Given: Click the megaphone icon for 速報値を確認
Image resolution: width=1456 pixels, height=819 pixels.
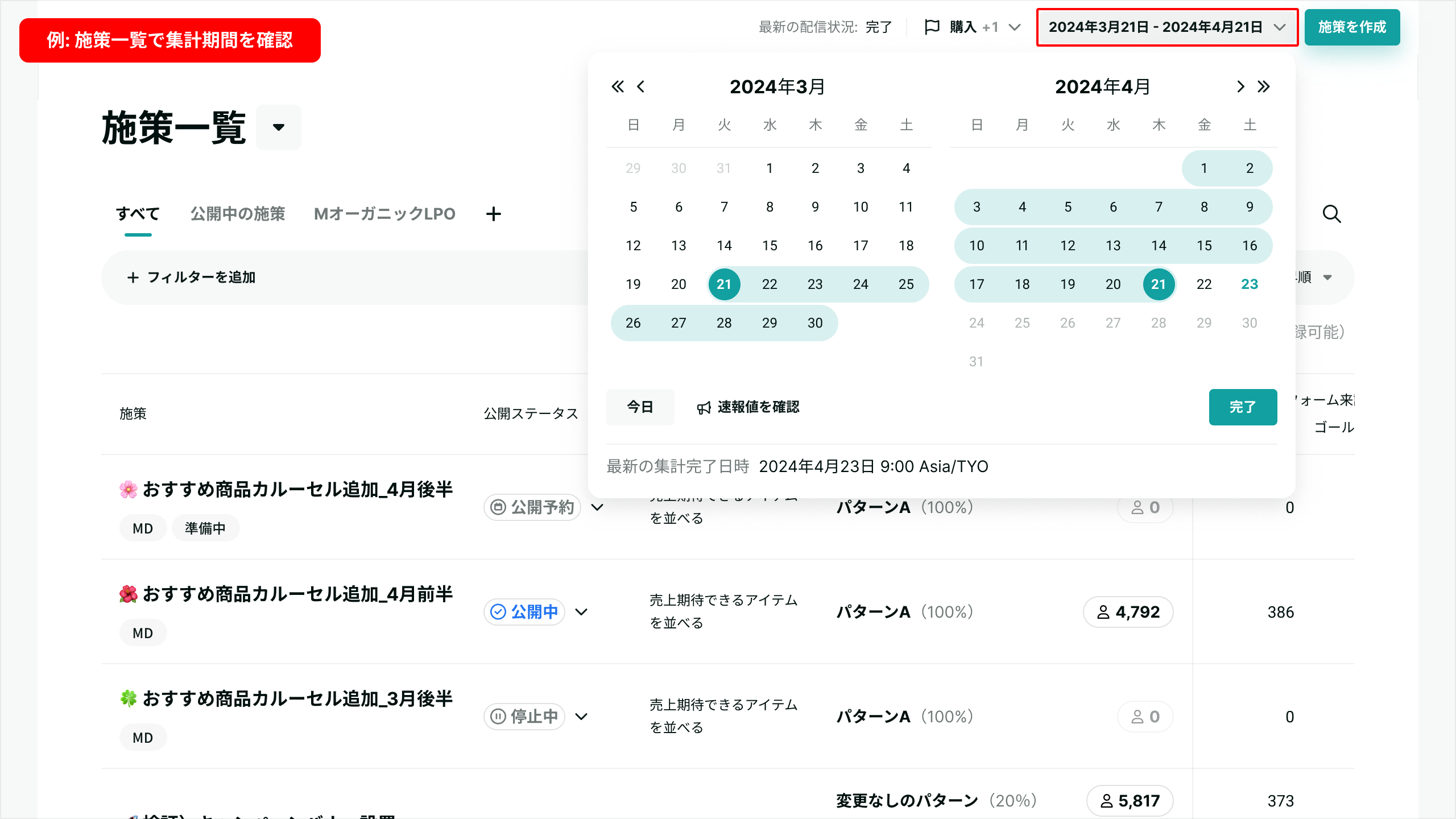Looking at the screenshot, I should [x=704, y=408].
